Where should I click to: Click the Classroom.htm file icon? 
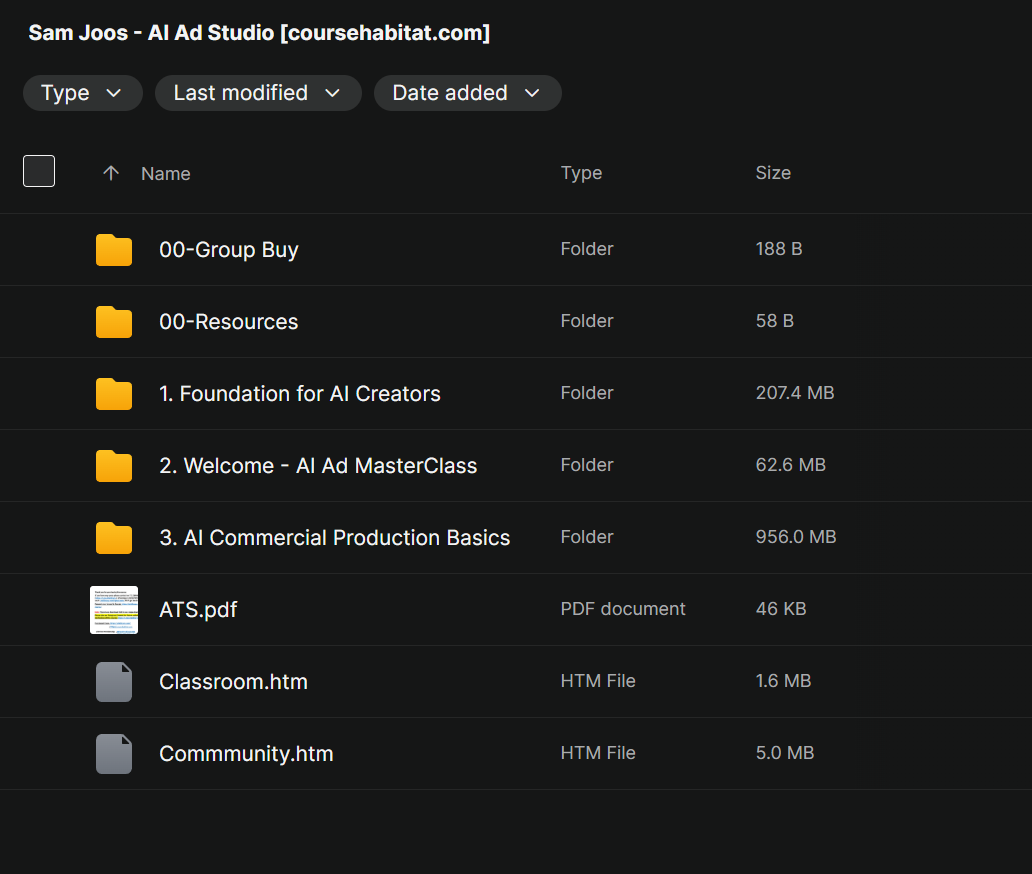click(x=114, y=682)
